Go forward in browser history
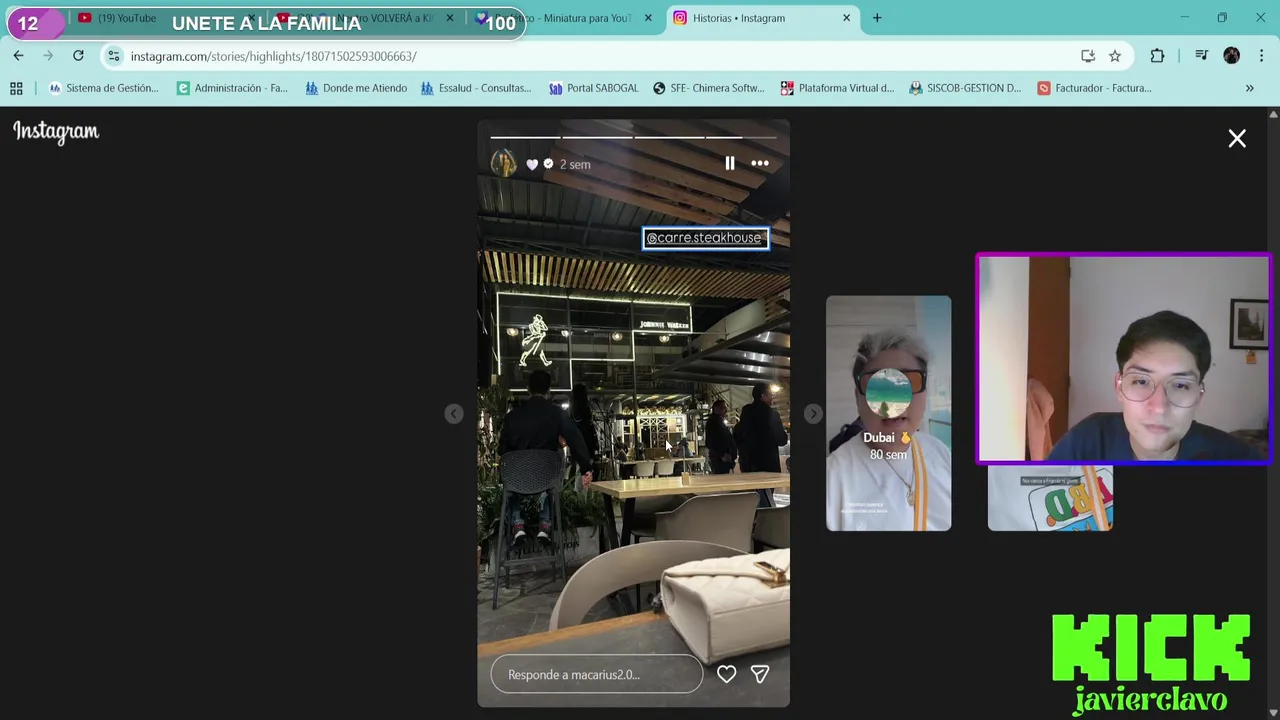The width and height of the screenshot is (1280, 720). tap(48, 56)
